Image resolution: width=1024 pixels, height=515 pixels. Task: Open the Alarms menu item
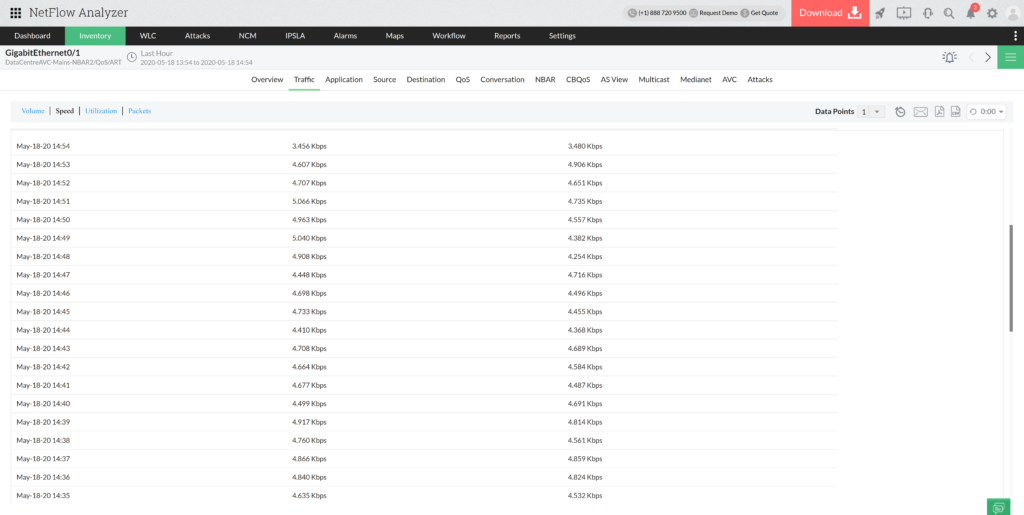click(x=345, y=36)
